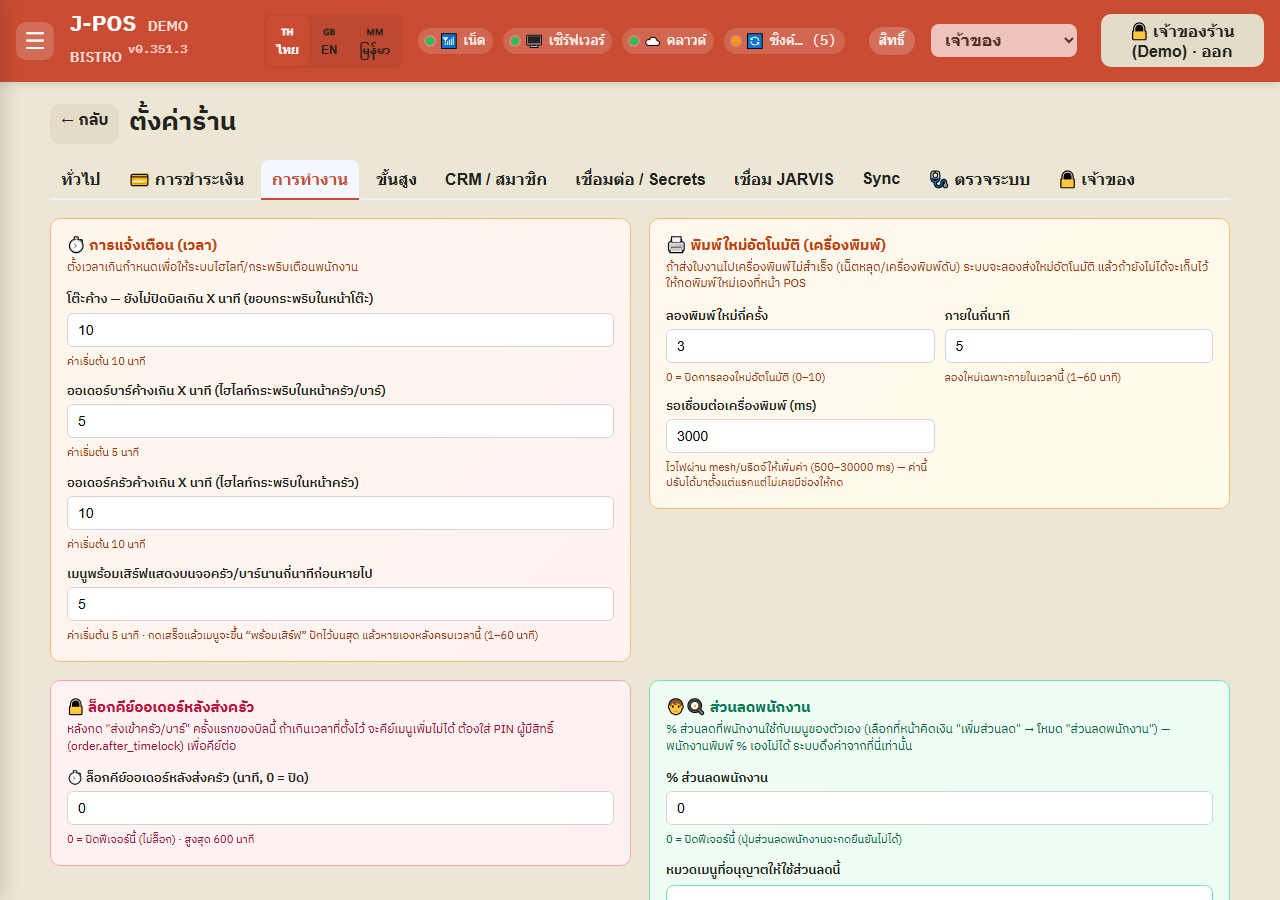Image resolution: width=1280 pixels, height=900 pixels.
Task: Select the CRM / สมาชิก tab
Action: (x=496, y=180)
